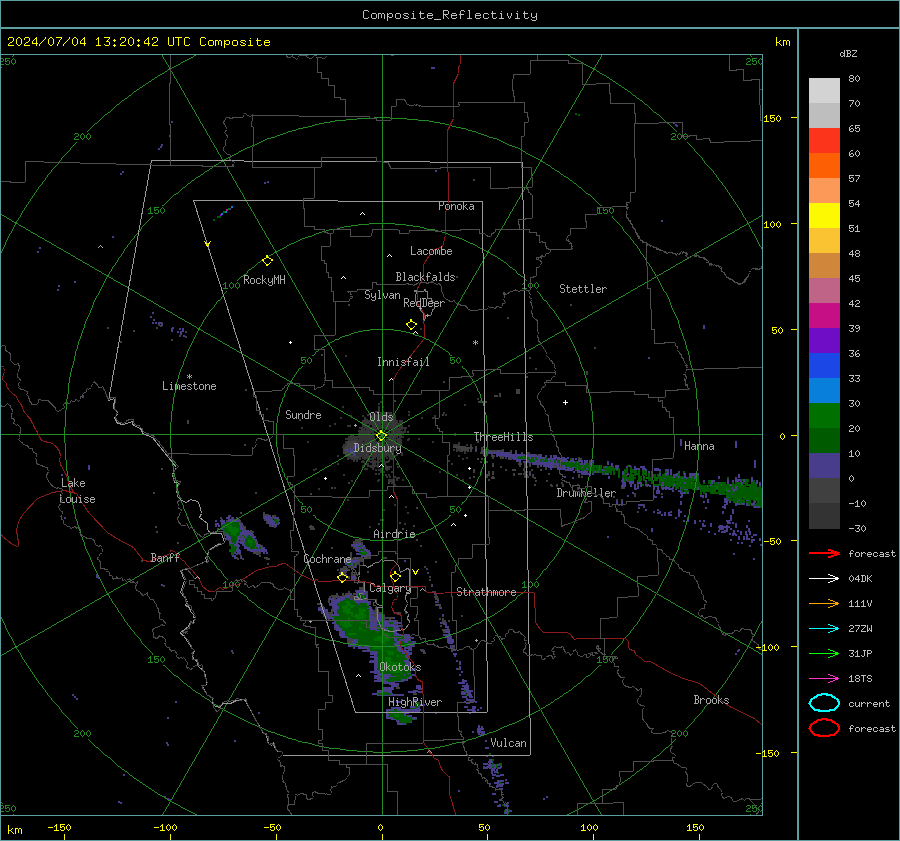Click the dBZ legend heading
Screen dimensions: 900x841
pos(848,53)
